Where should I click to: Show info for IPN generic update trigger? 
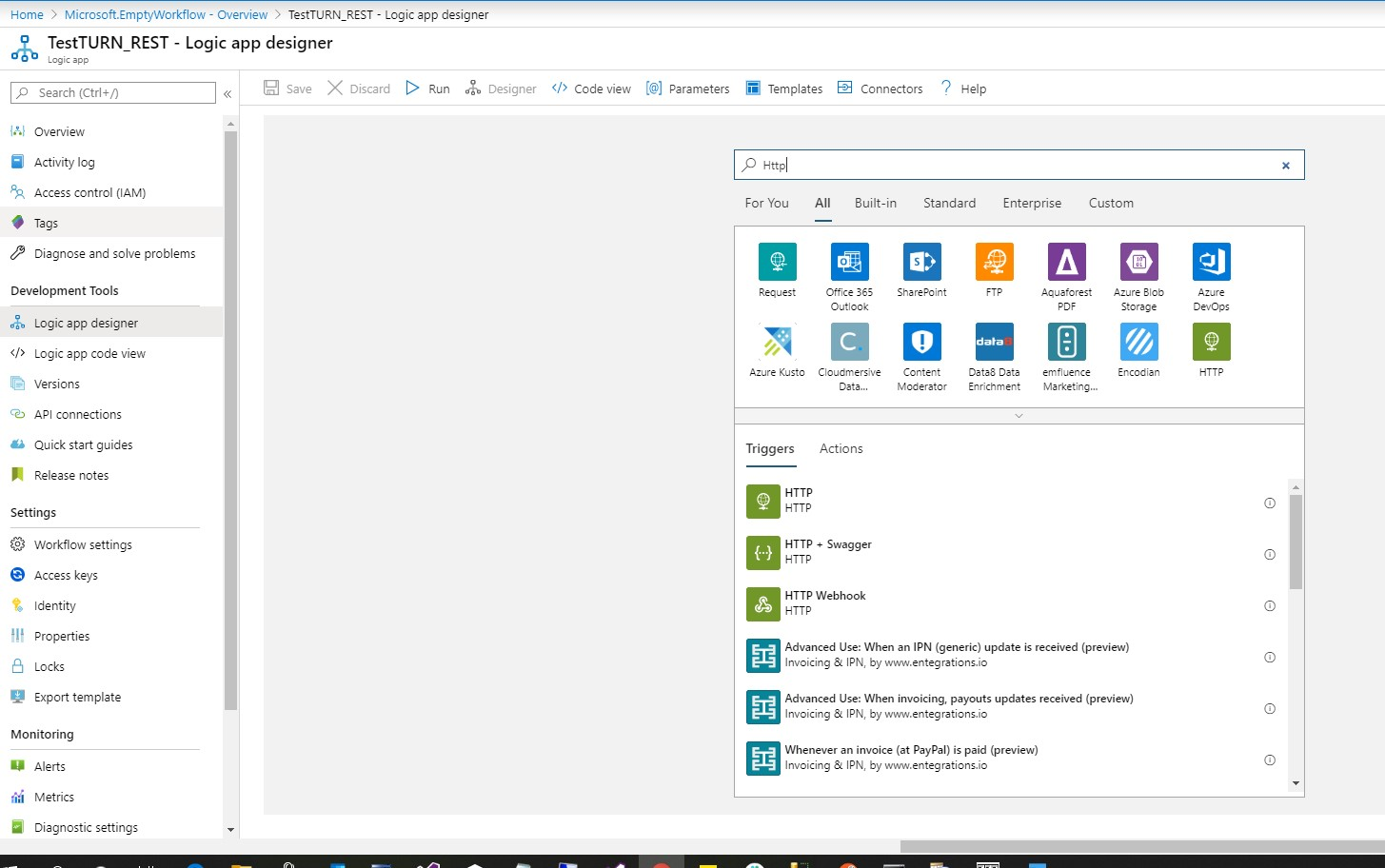(x=1269, y=657)
